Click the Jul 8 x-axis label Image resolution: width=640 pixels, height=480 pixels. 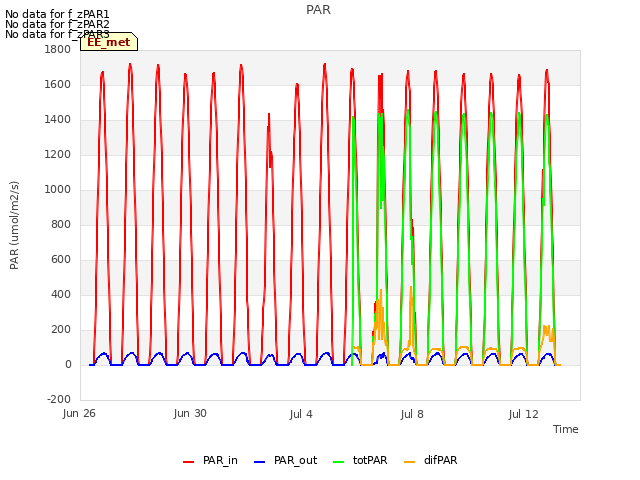coord(412,414)
